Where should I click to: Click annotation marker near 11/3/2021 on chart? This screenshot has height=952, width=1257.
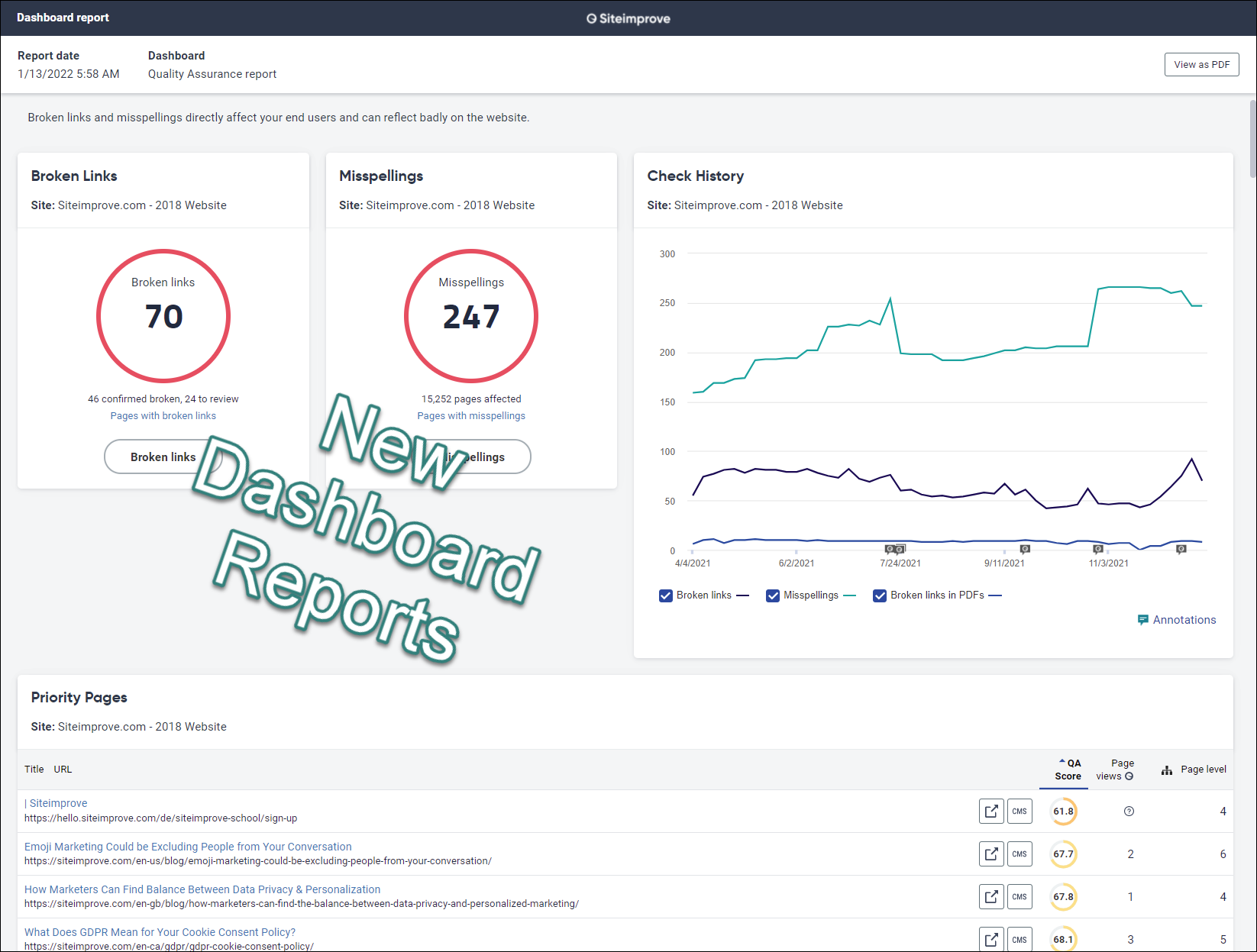coord(1097,549)
